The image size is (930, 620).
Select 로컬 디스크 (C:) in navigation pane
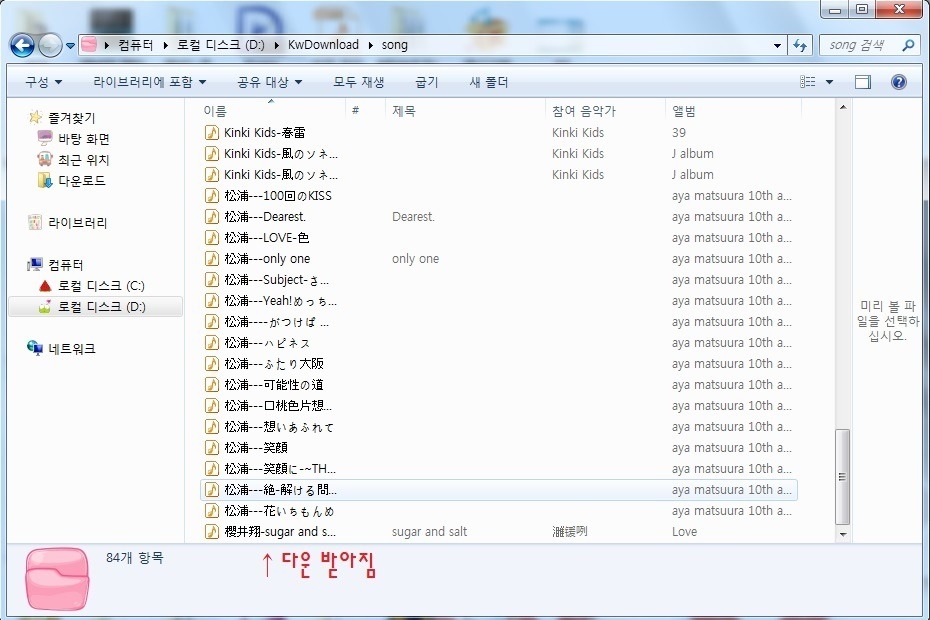tap(101, 286)
